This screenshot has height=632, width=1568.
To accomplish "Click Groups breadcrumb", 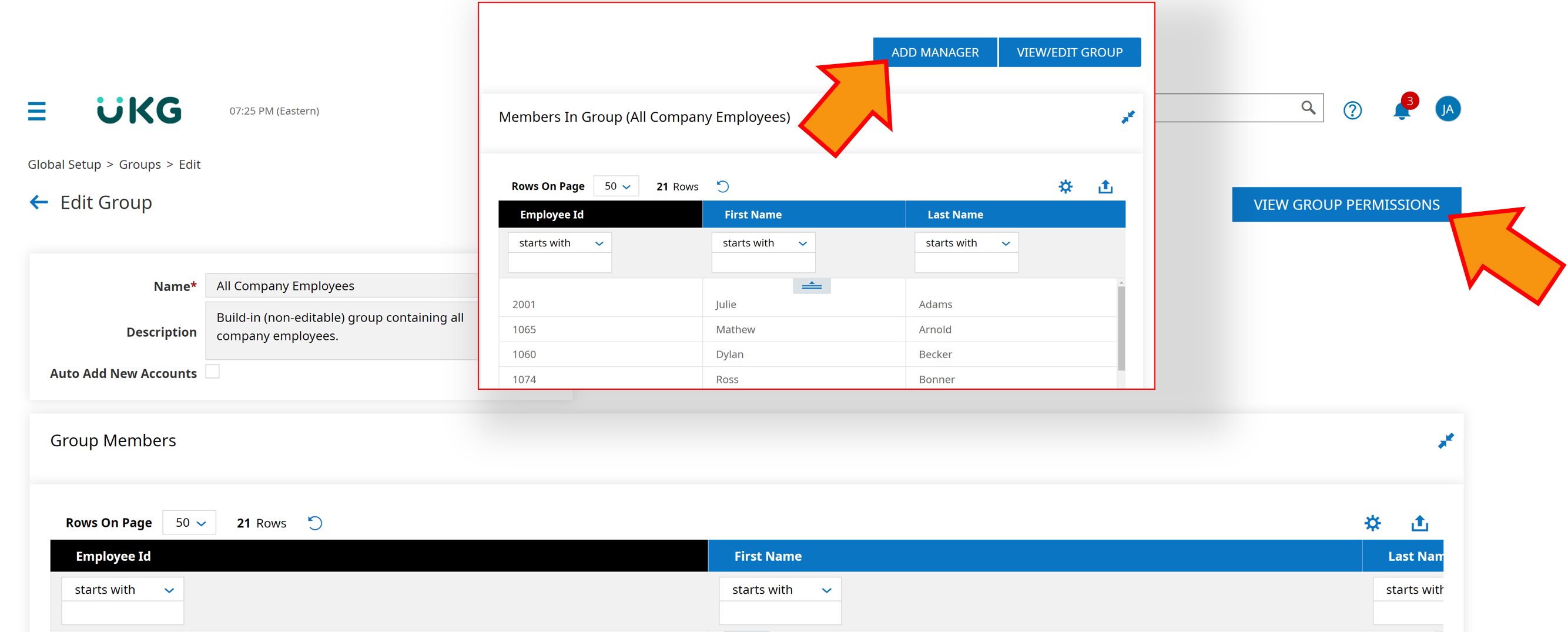I will coord(139,165).
